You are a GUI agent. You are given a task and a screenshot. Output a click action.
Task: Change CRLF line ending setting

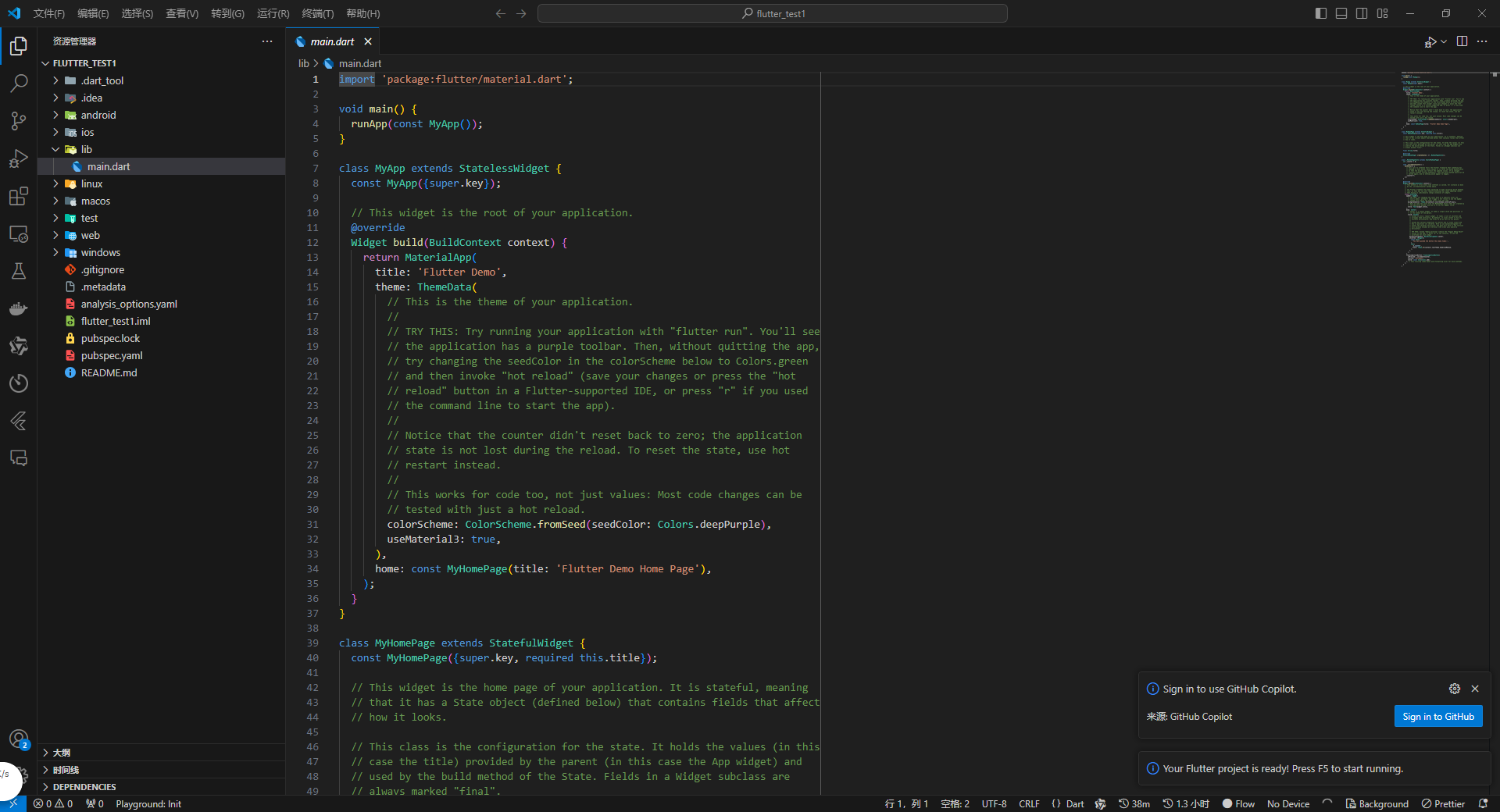(x=1029, y=803)
